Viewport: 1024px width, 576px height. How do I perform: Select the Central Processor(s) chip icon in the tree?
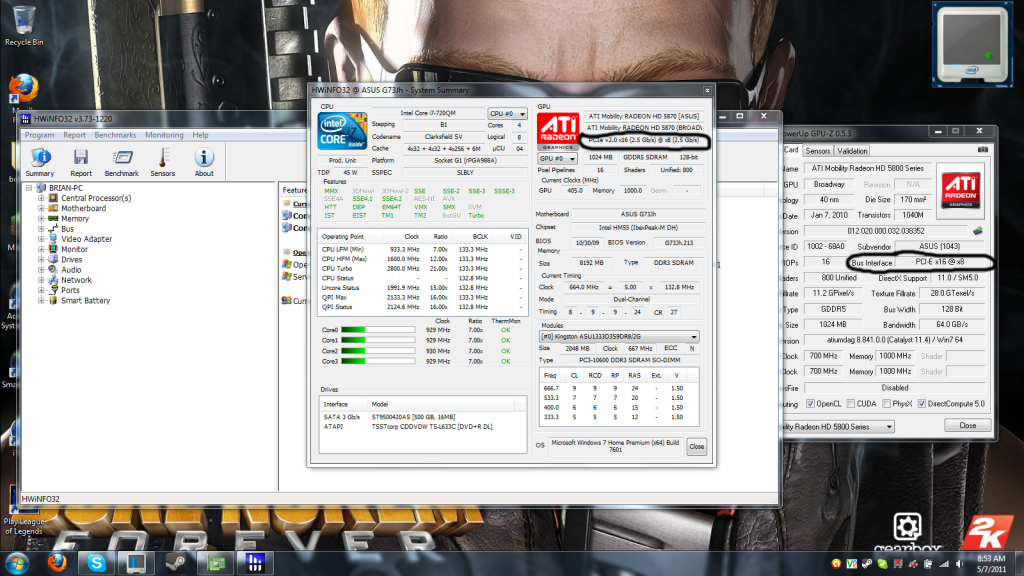[x=54, y=198]
